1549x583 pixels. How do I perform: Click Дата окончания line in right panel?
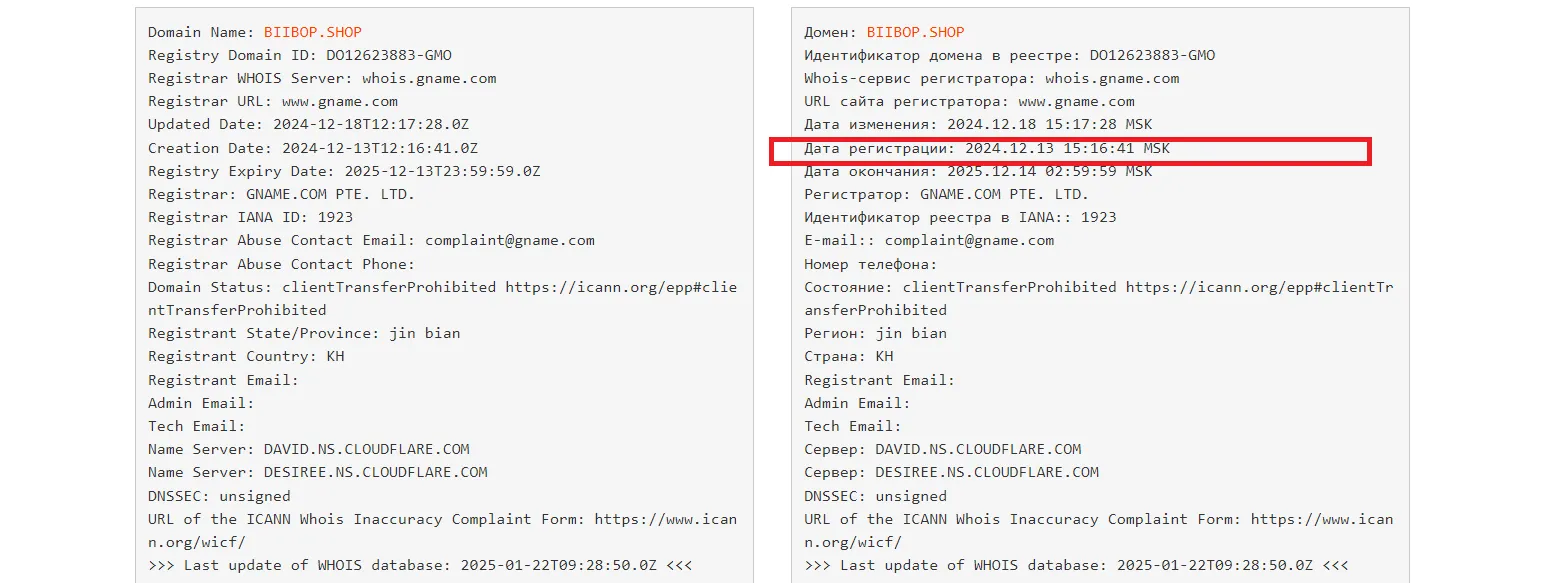tap(978, 171)
